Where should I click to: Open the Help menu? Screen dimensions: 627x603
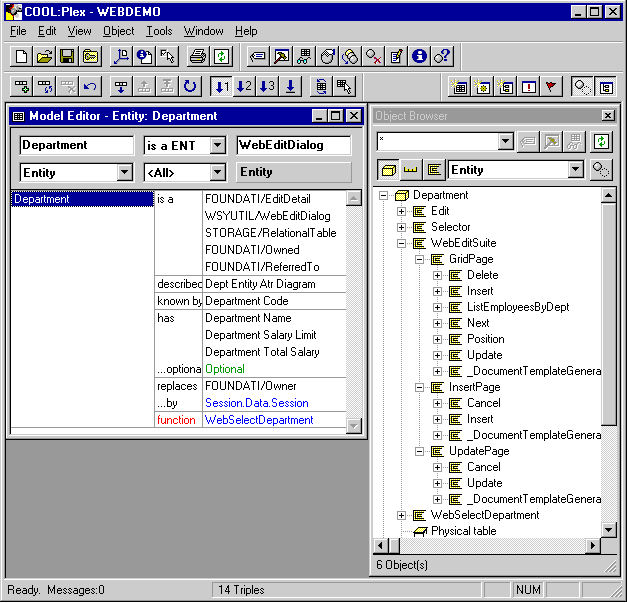[x=246, y=31]
